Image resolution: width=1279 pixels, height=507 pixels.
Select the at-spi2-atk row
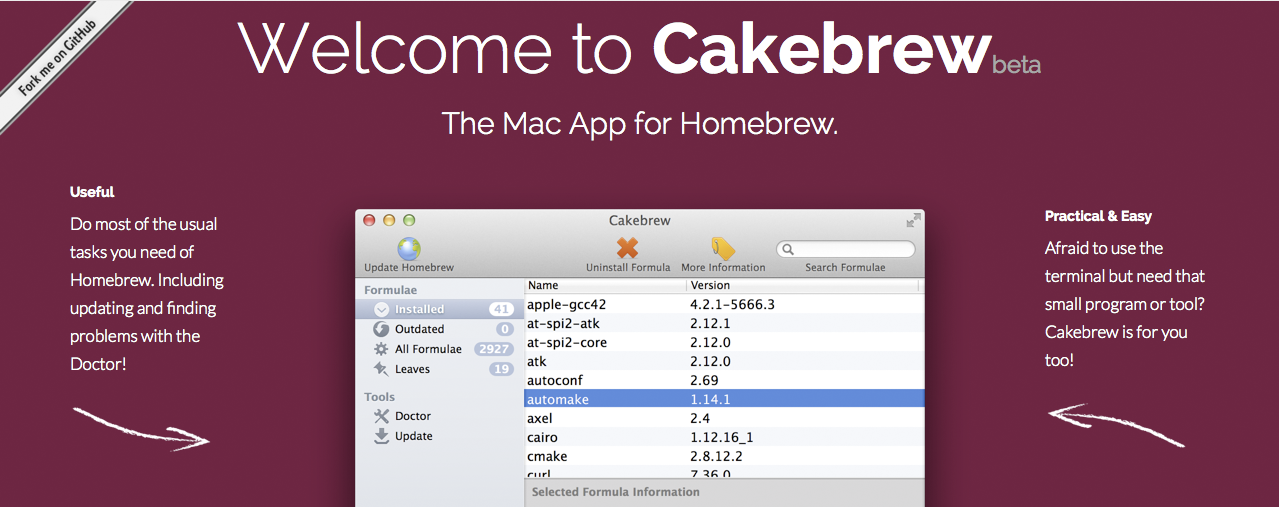tap(725, 323)
